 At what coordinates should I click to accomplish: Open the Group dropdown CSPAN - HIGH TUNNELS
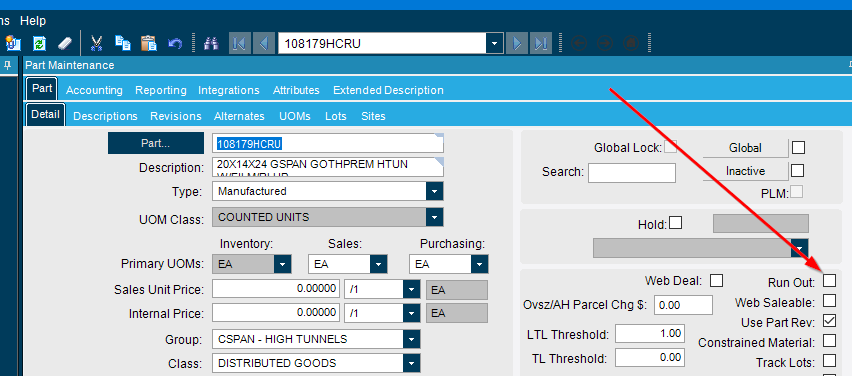pos(412,340)
